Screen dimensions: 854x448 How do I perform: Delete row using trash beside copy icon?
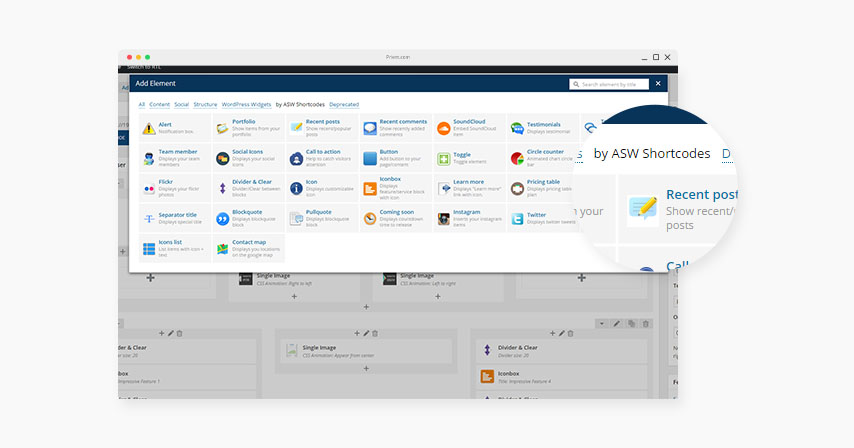point(646,323)
